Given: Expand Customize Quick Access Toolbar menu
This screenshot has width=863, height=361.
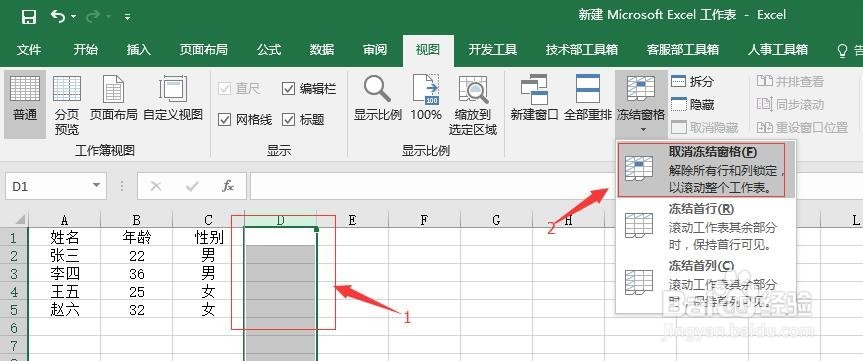Looking at the screenshot, I should 127,17.
